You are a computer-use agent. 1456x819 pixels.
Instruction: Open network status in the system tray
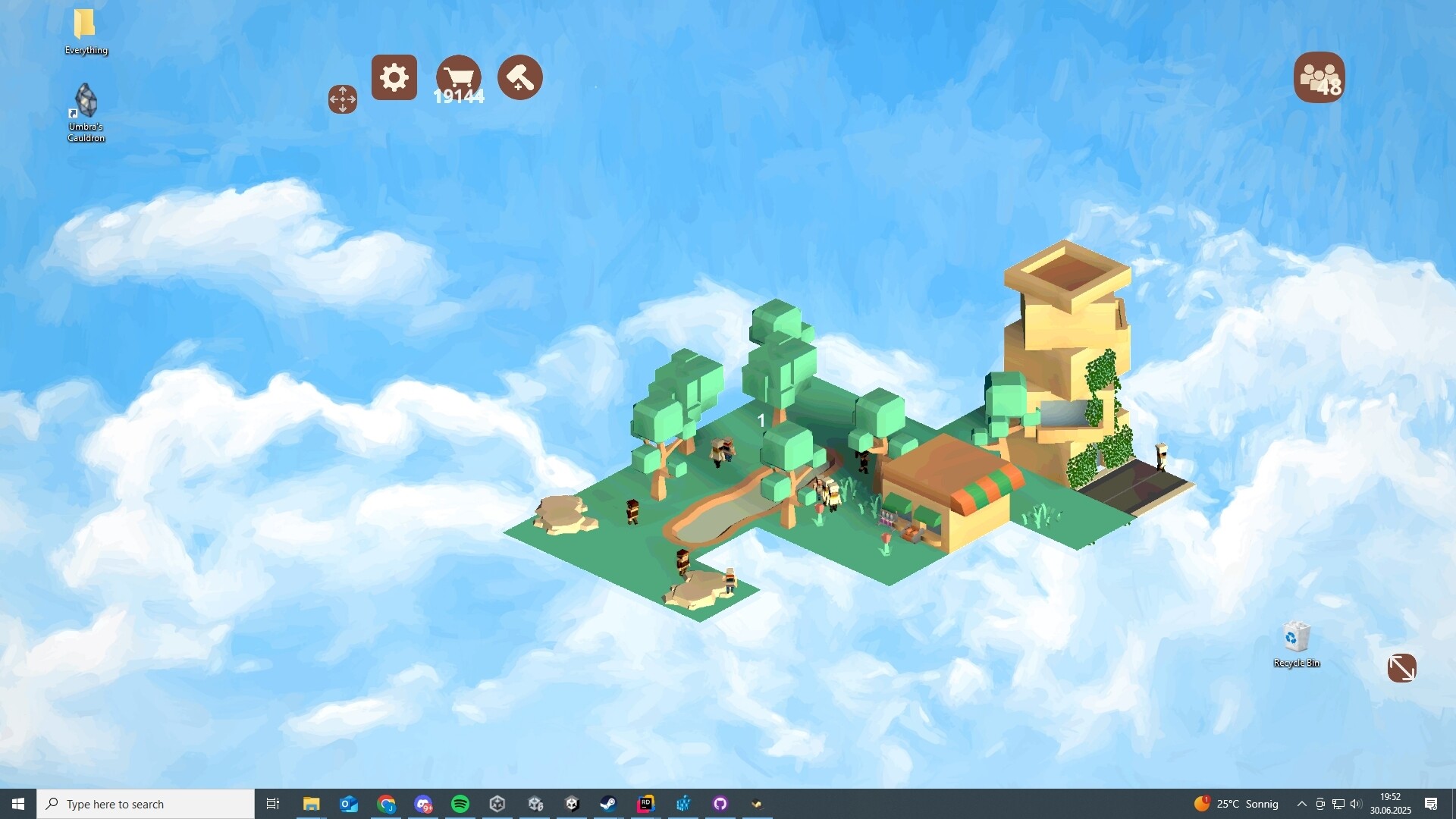pyautogui.click(x=1338, y=804)
